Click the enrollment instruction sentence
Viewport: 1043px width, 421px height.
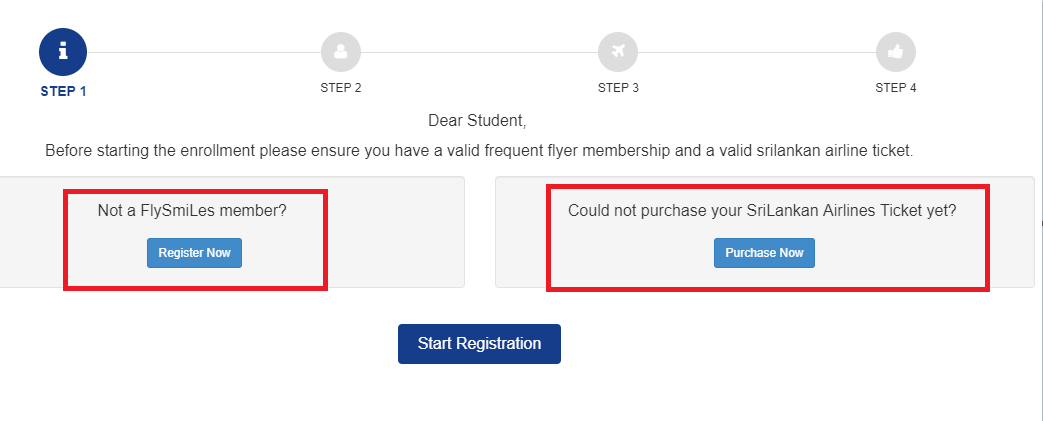[479, 151]
